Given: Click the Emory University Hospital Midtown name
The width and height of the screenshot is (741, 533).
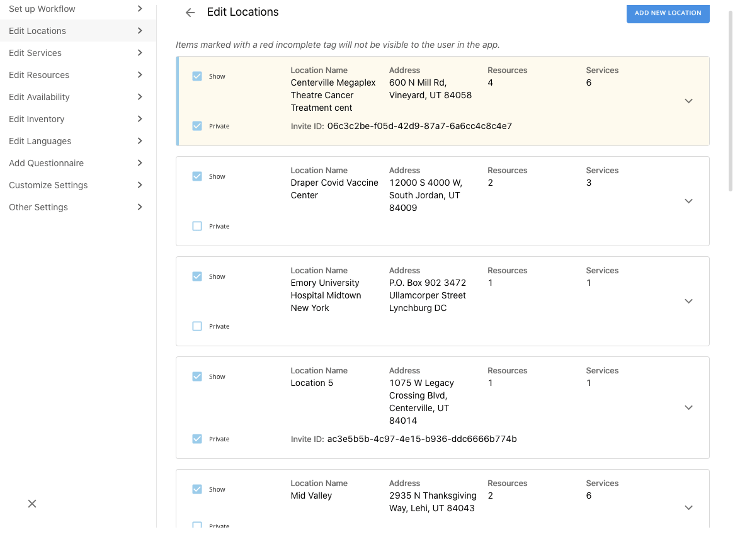Looking at the screenshot, I should [326, 295].
